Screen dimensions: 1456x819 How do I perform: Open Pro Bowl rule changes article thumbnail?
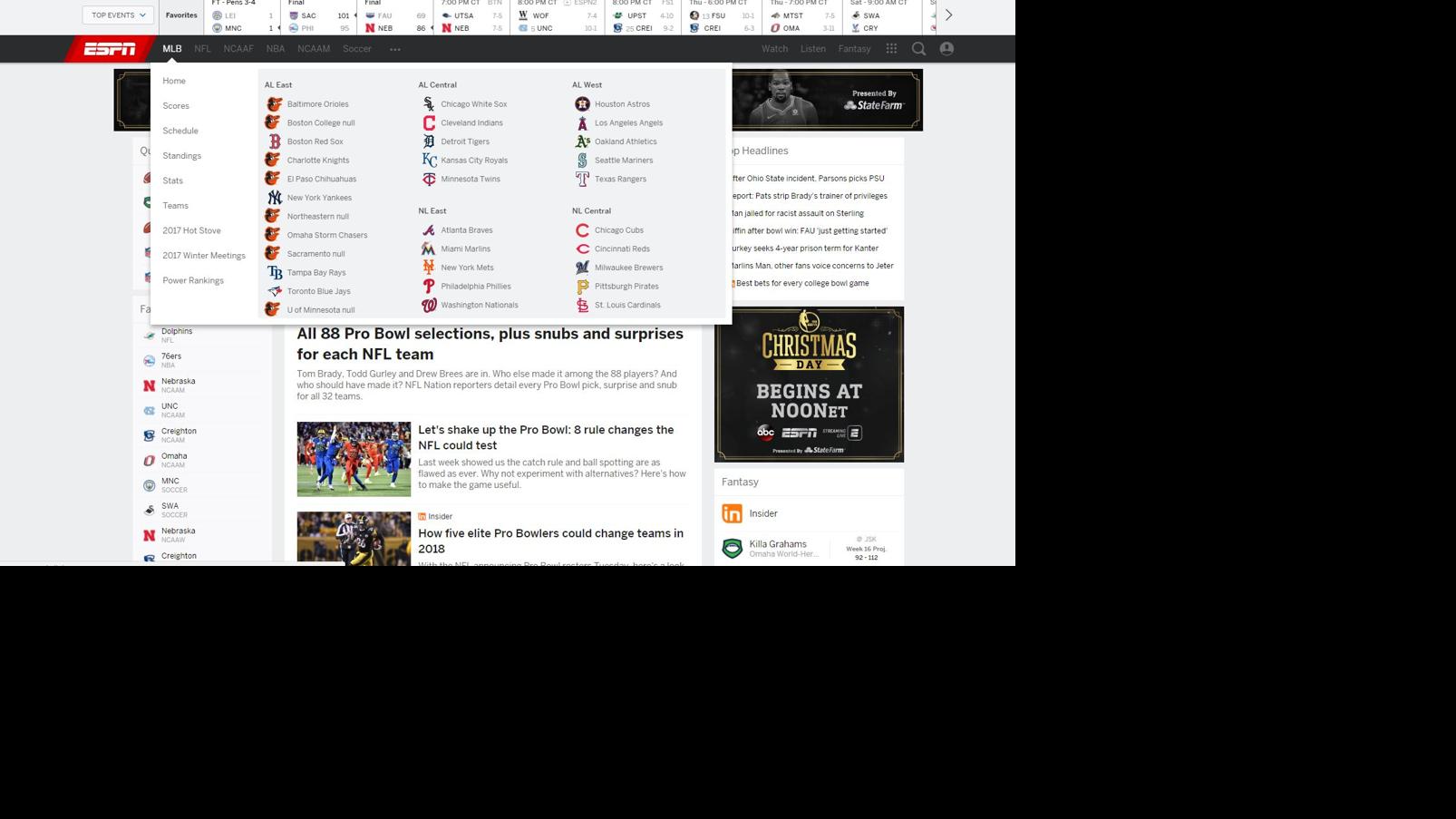pyautogui.click(x=354, y=459)
